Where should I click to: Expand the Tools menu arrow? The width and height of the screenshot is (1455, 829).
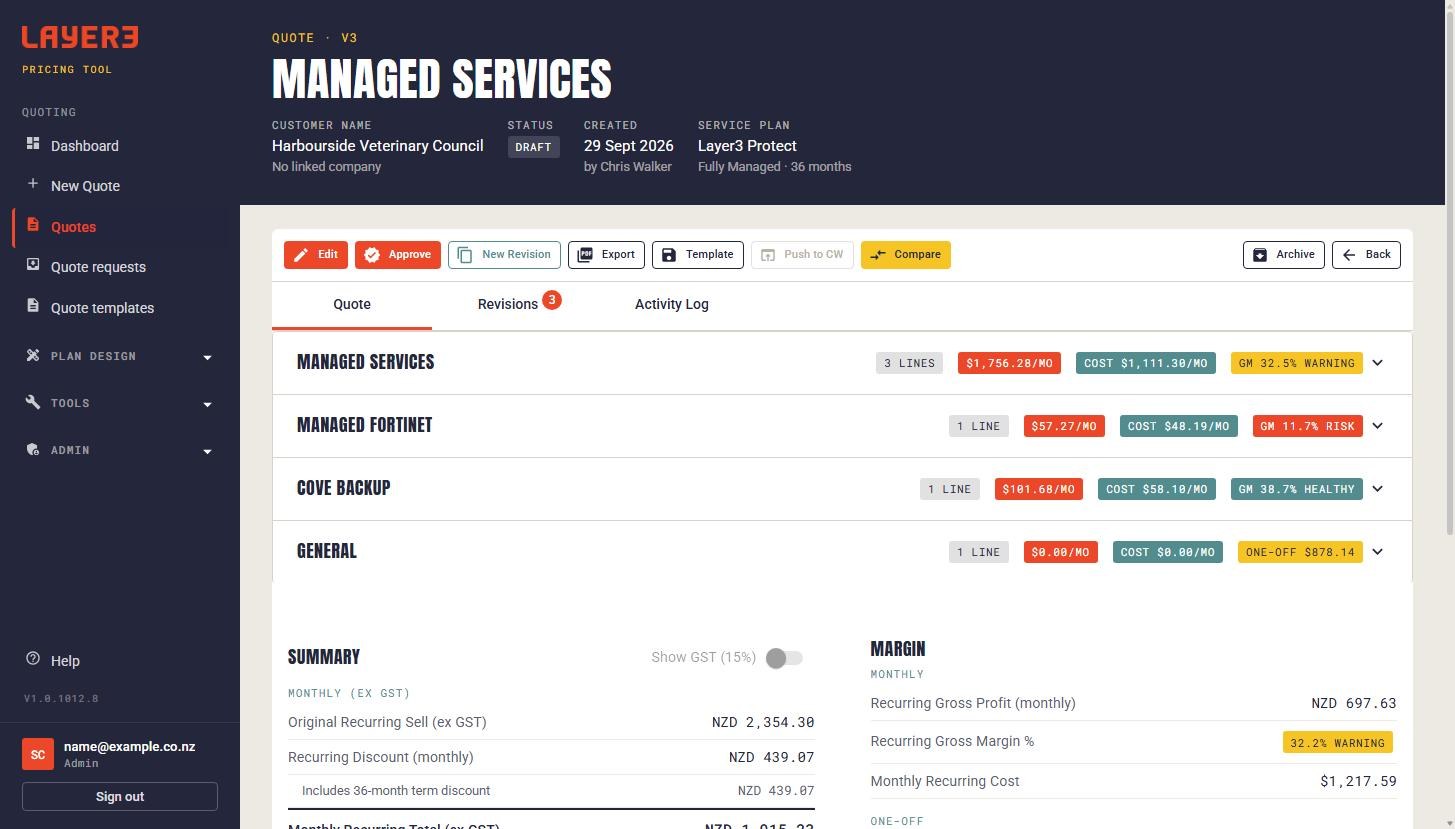pyautogui.click(x=207, y=404)
